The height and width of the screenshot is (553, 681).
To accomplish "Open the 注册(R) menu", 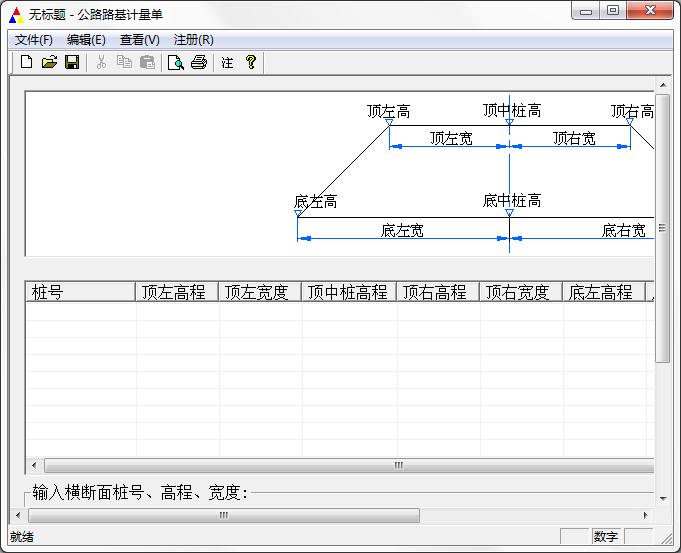I will coord(193,40).
